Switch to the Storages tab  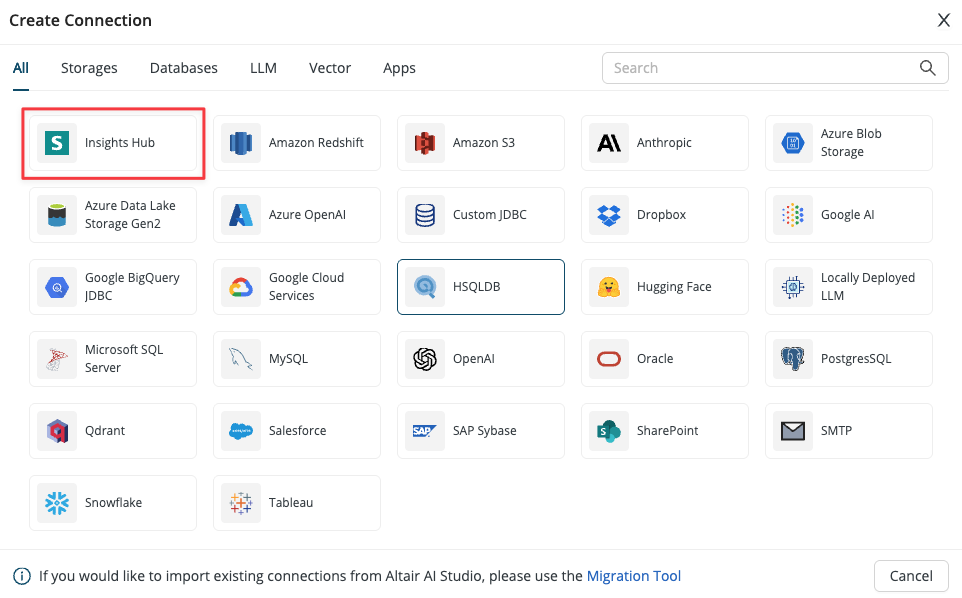[x=89, y=68]
